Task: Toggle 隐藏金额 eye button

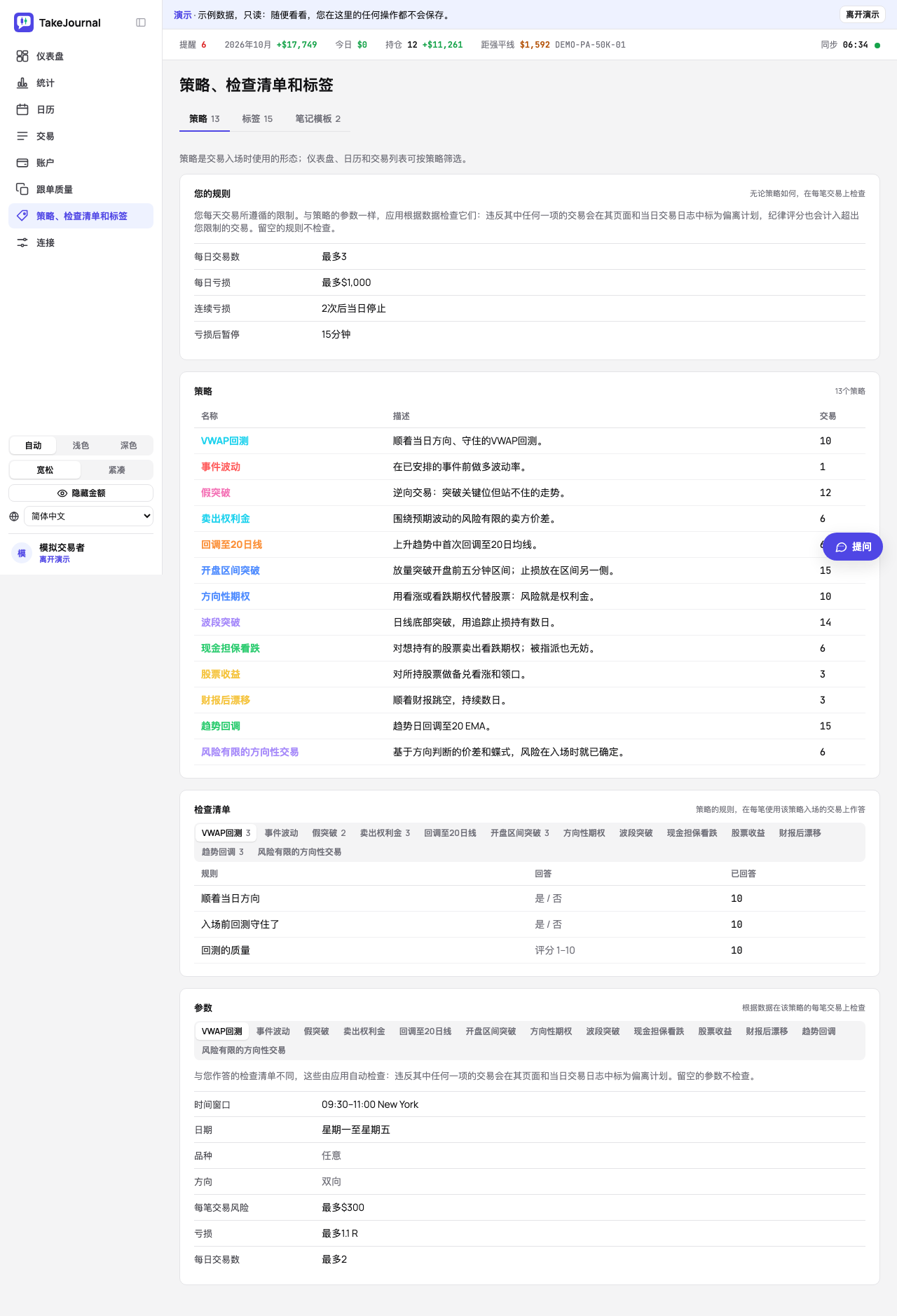Action: click(x=81, y=493)
